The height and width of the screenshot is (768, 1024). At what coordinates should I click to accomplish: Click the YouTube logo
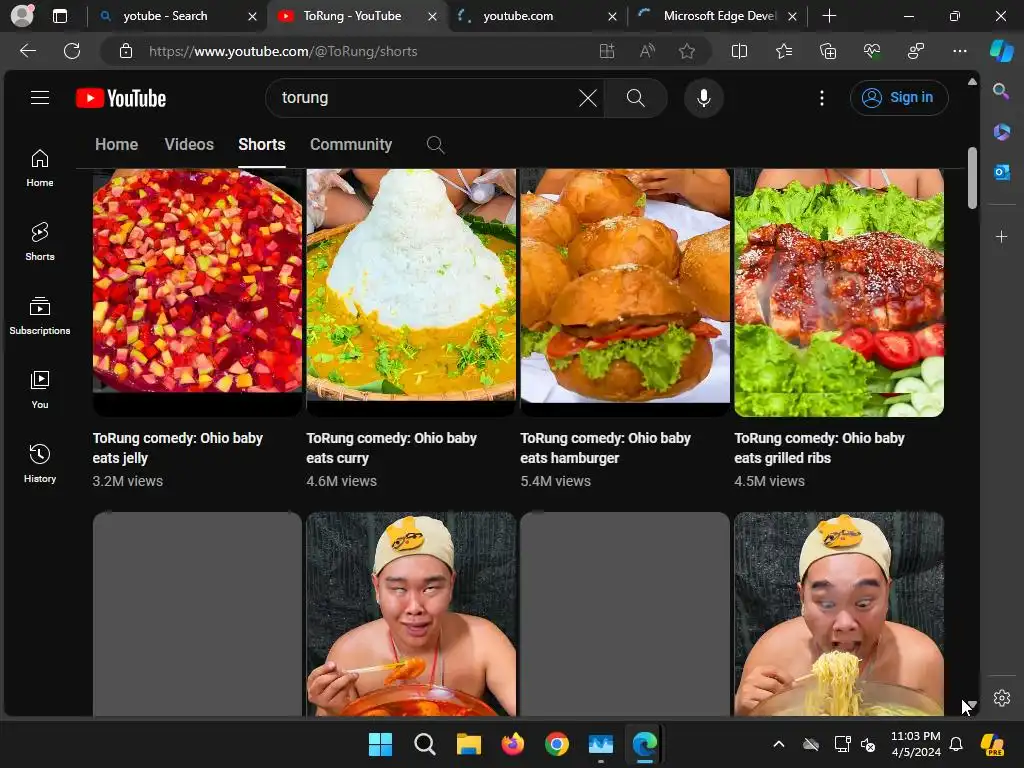[x=121, y=98]
